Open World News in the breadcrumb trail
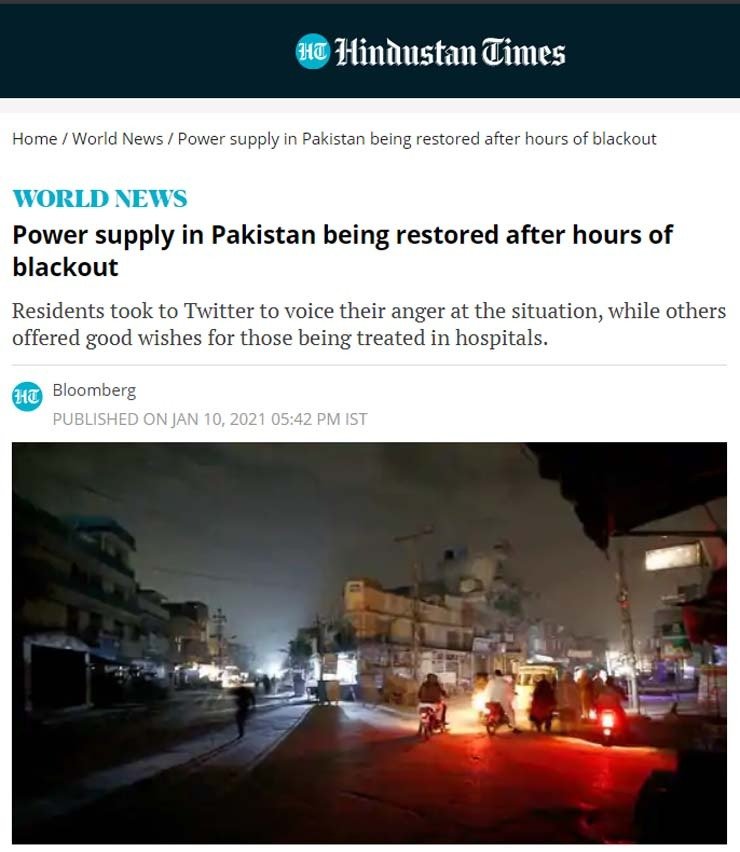 point(117,139)
